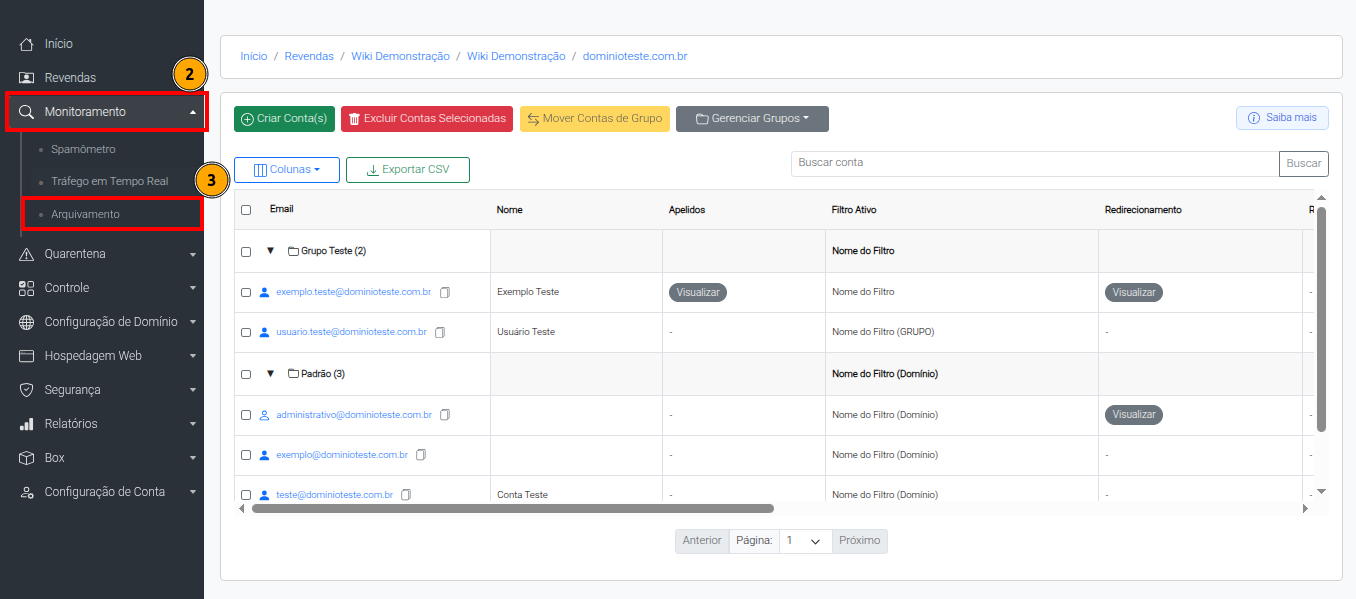The image size is (1356, 599).
Task: Click the Buscar search button
Action: [x=1303, y=163]
